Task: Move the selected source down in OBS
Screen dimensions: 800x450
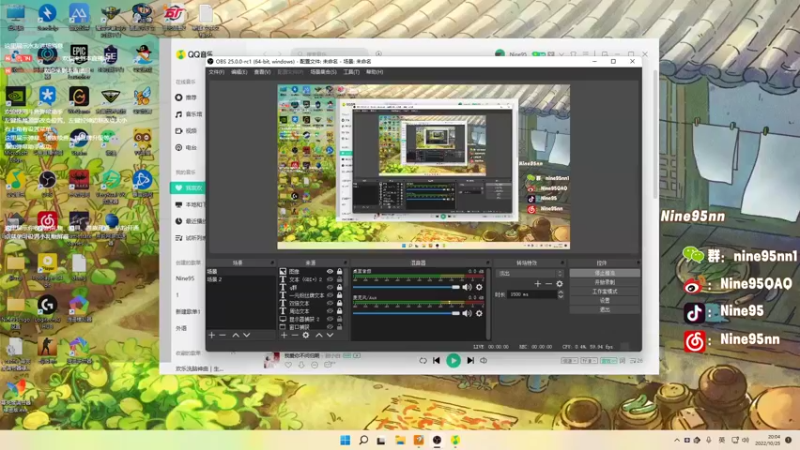Action: pyautogui.click(x=330, y=335)
